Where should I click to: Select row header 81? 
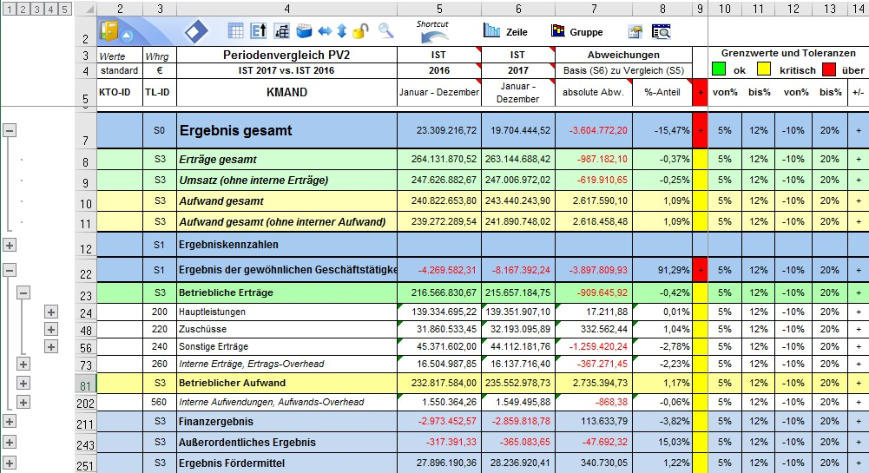tap(85, 383)
